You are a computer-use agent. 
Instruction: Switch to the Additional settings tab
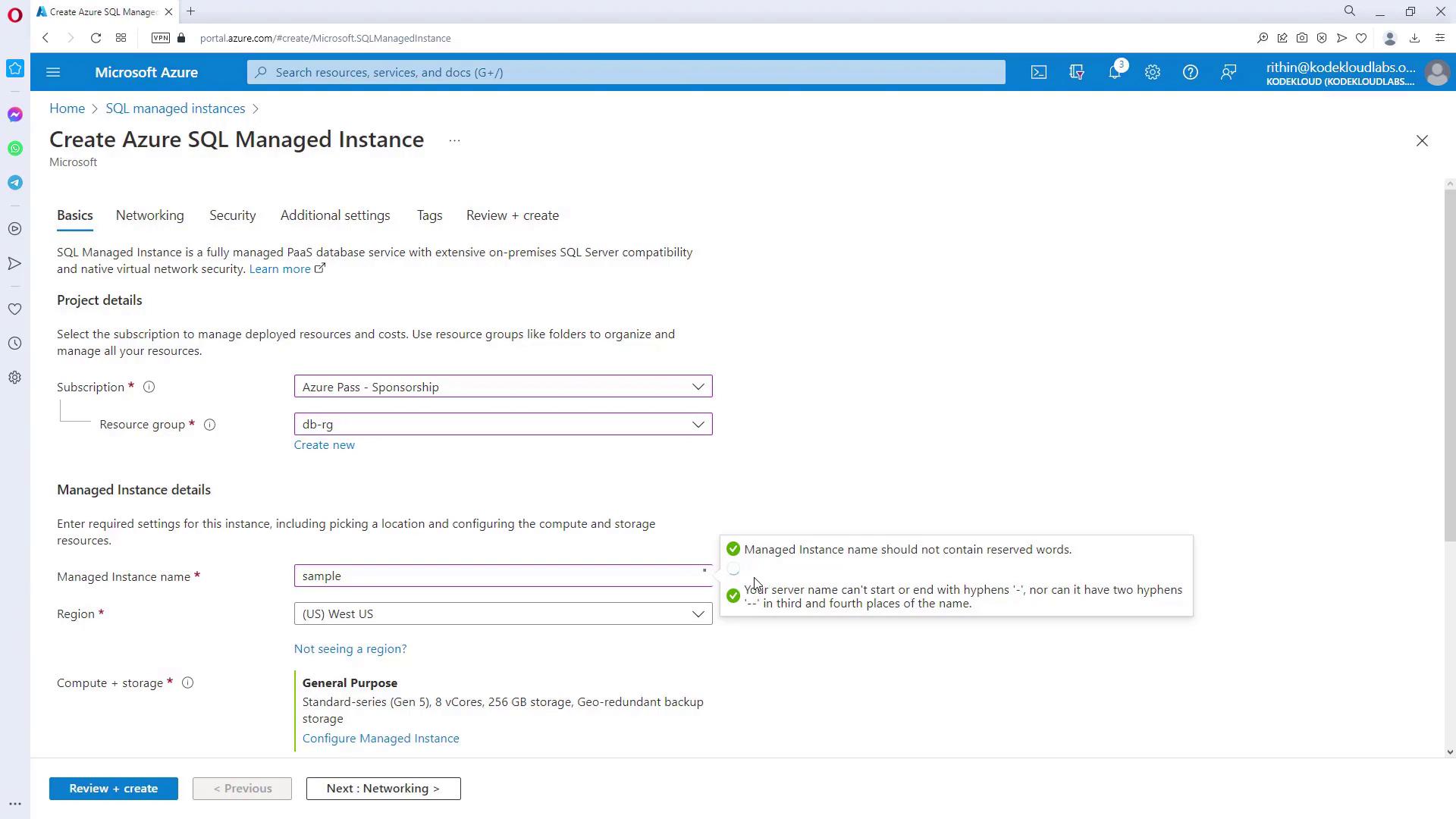coord(334,215)
